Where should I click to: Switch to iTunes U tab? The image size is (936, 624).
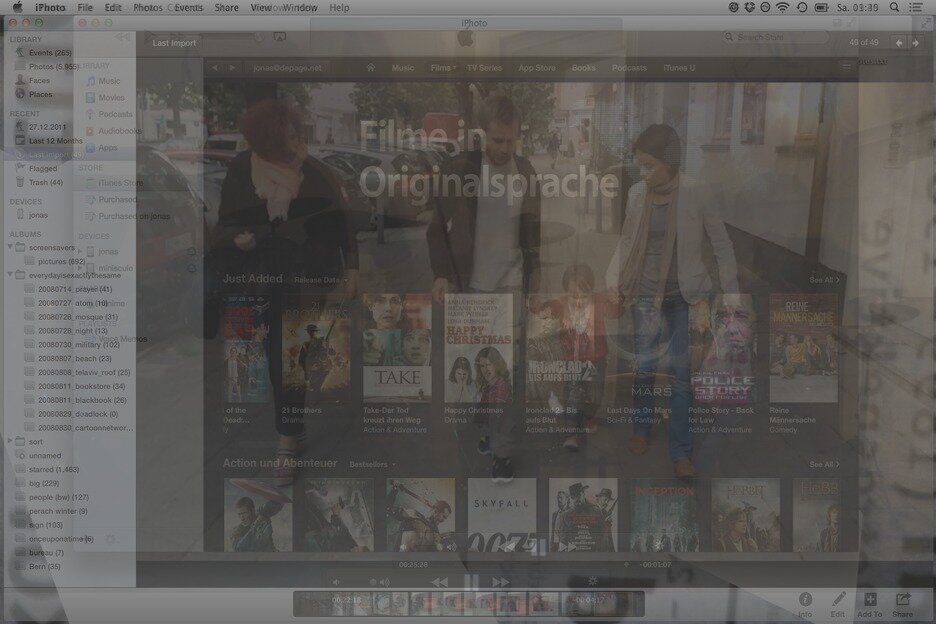679,68
